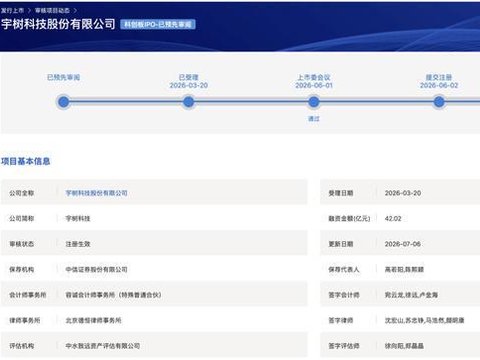
Task: Click the 公司全称 field label
Action: (22, 193)
